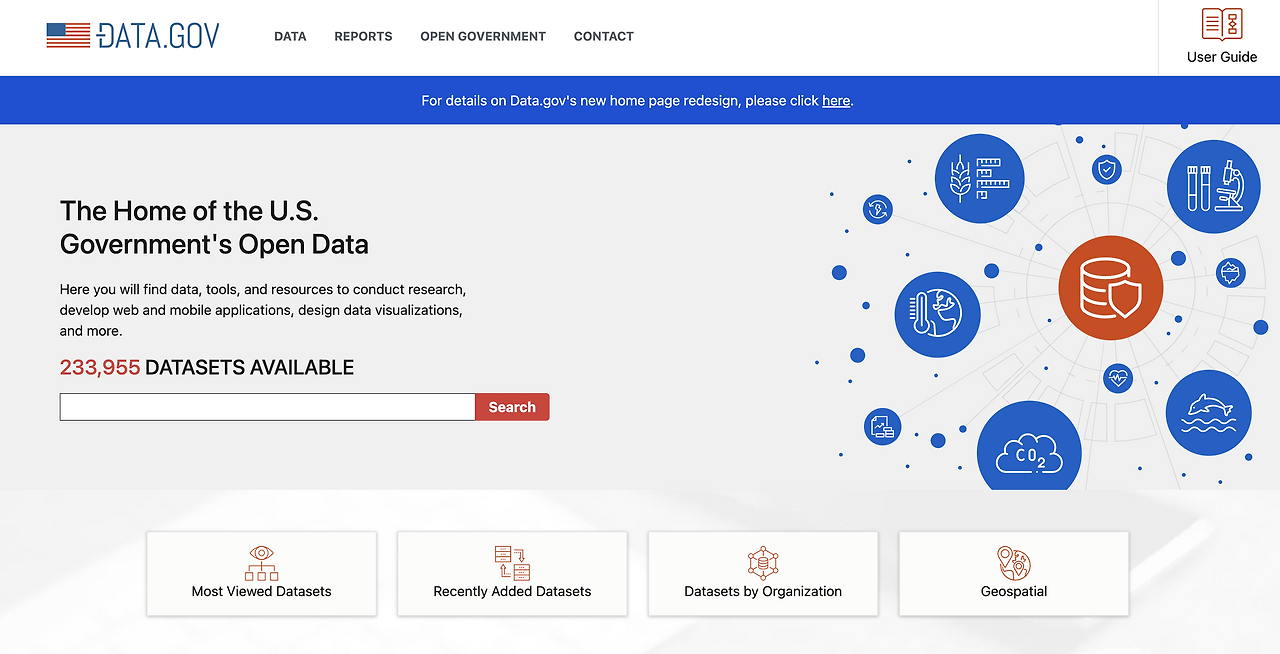Follow the 'here' link in blue banner

point(836,100)
